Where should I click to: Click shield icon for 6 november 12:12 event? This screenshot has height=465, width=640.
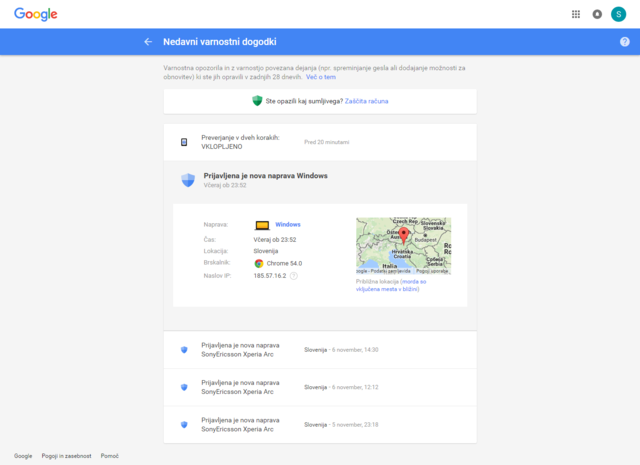point(184,387)
